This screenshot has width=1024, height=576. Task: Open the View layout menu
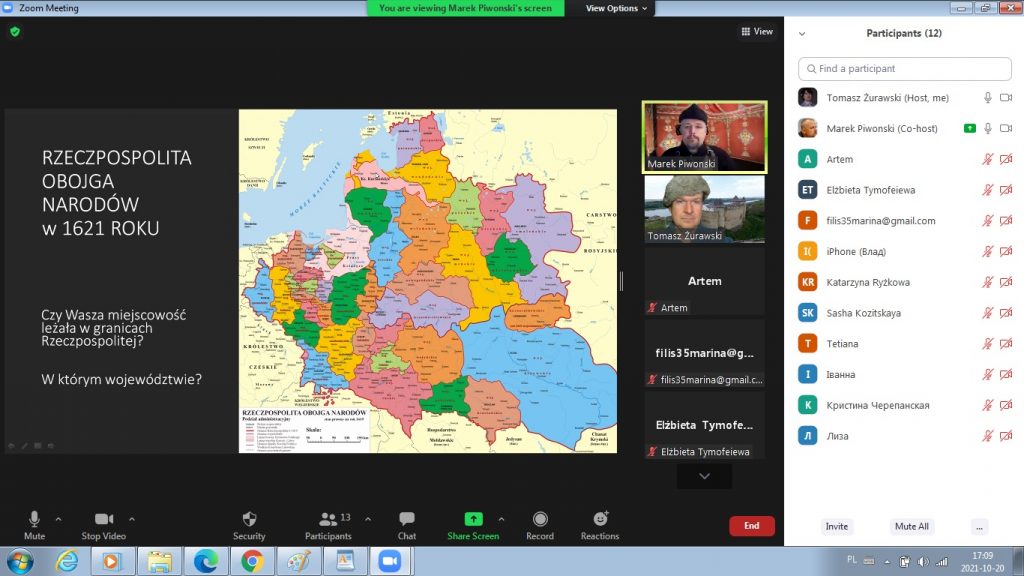757,32
